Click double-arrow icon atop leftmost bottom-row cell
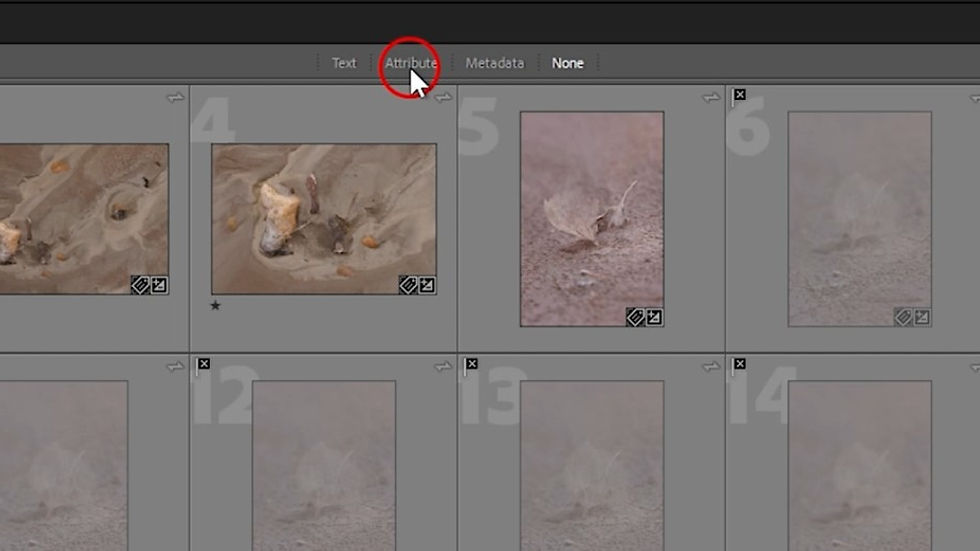Screen dimensions: 980x551 coord(176,367)
